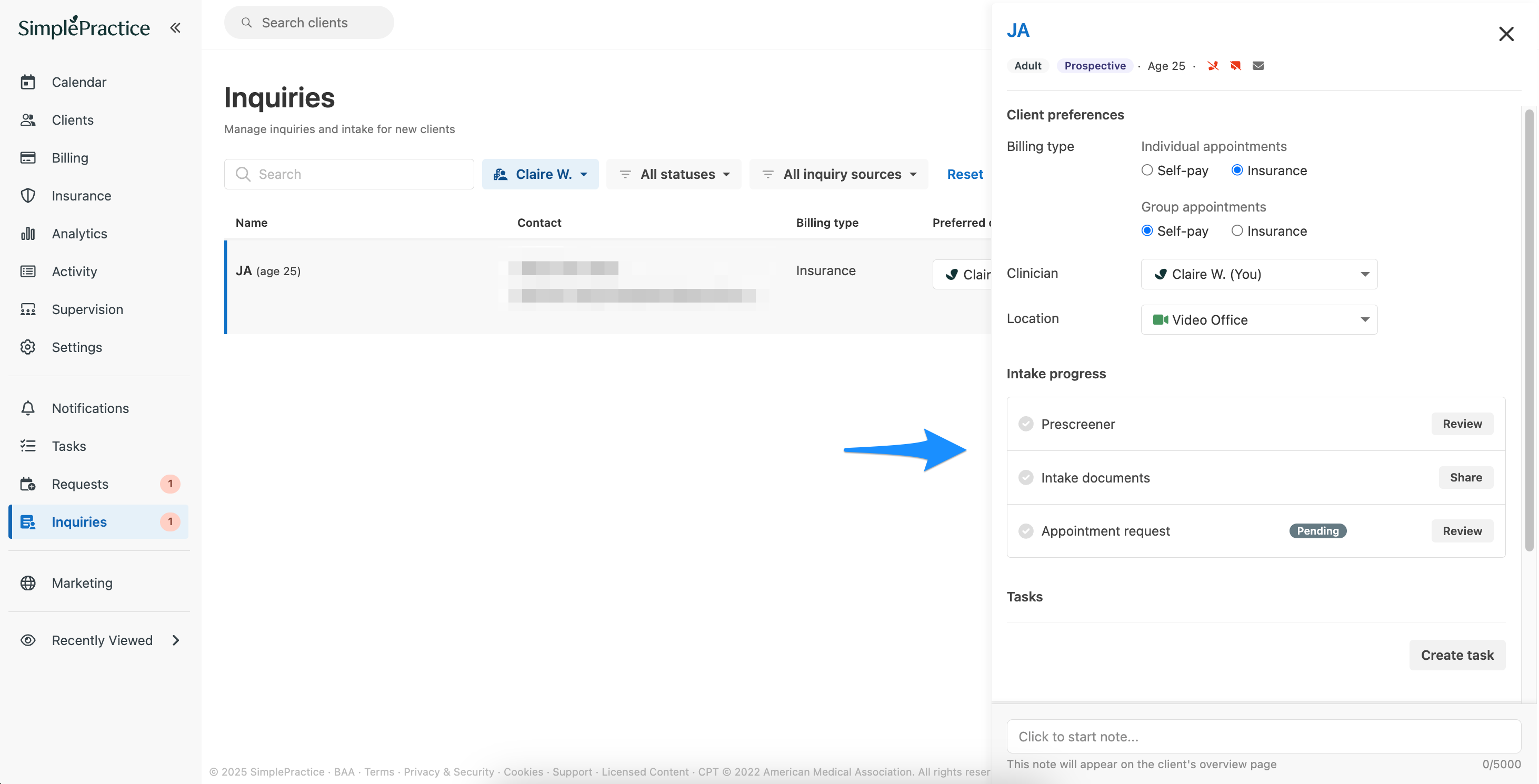
Task: Open Billing in the sidebar
Action: click(70, 158)
